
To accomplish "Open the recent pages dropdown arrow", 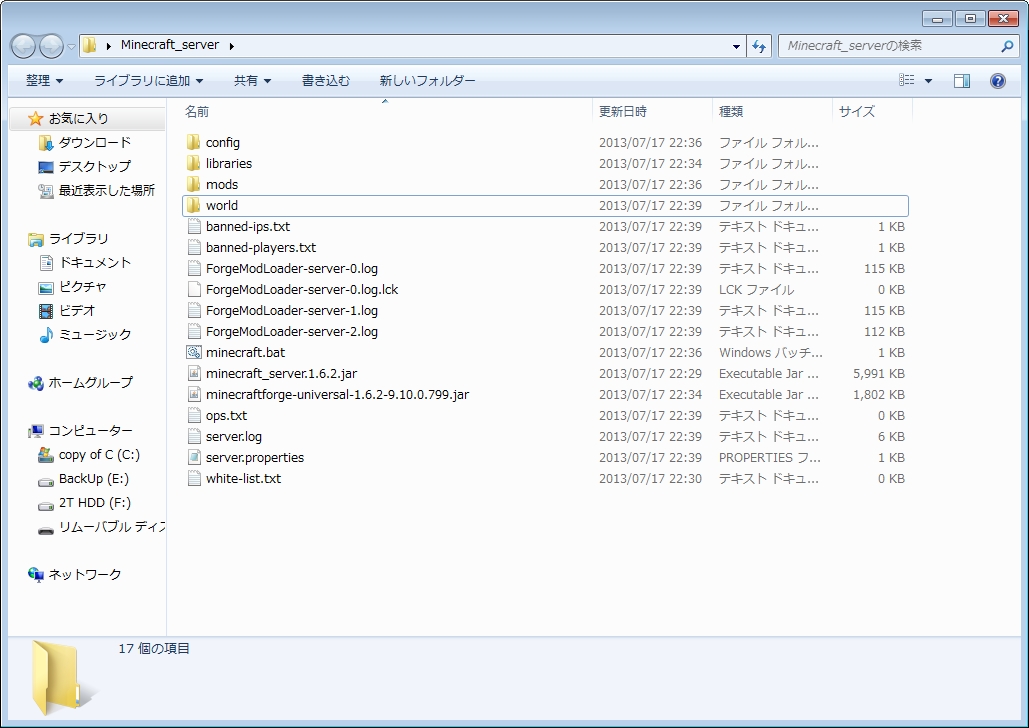I will click(x=72, y=47).
